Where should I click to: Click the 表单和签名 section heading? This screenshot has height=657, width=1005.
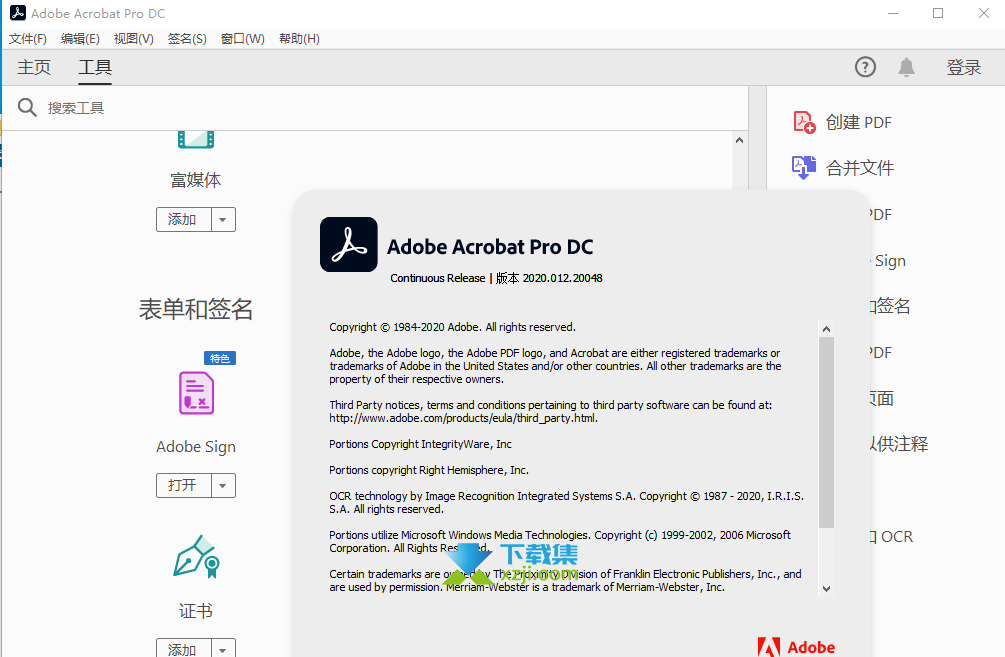point(196,309)
